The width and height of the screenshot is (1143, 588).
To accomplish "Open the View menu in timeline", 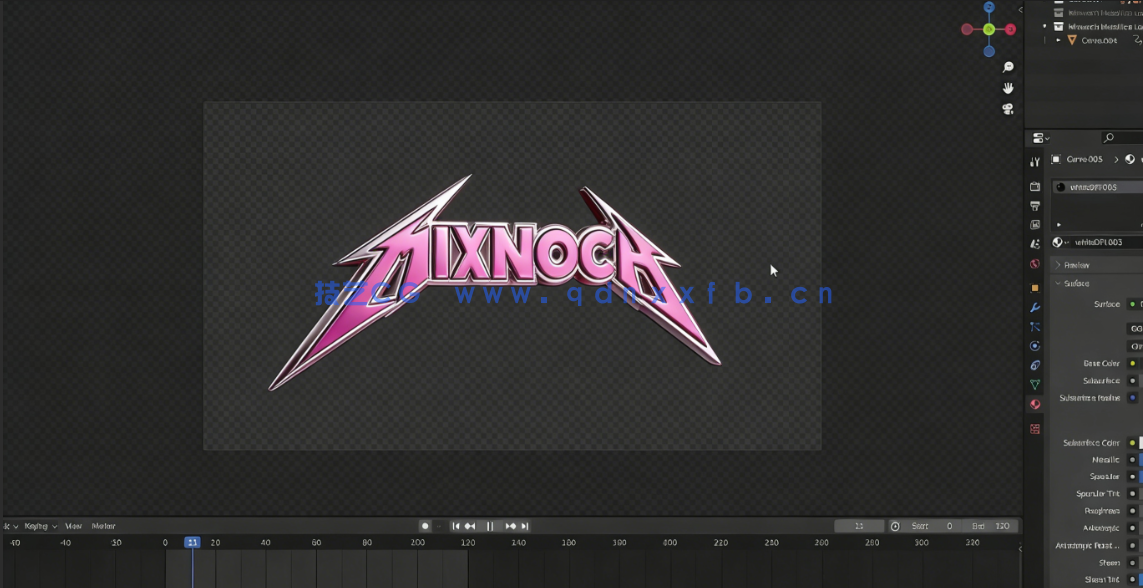I will 73,526.
